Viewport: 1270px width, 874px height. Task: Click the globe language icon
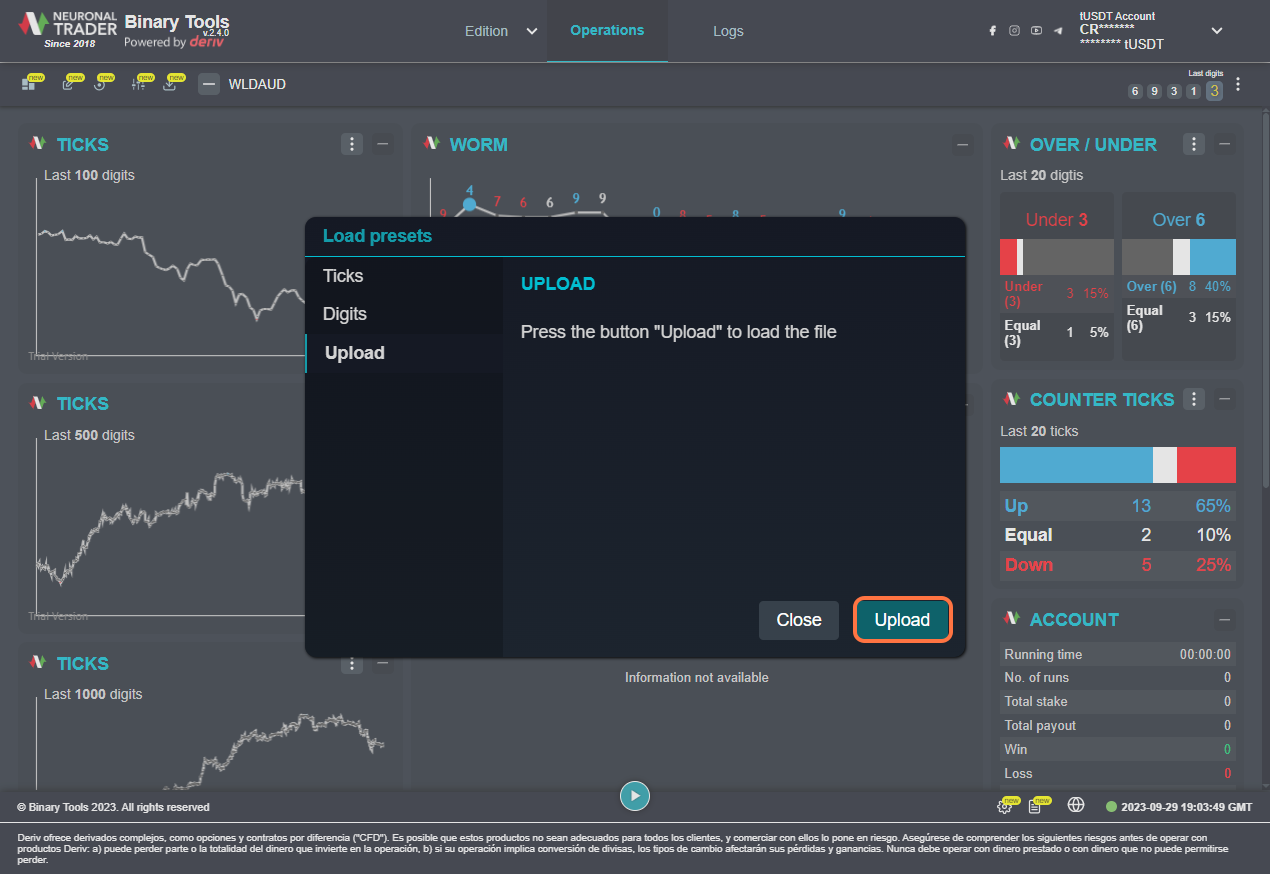click(x=1076, y=805)
